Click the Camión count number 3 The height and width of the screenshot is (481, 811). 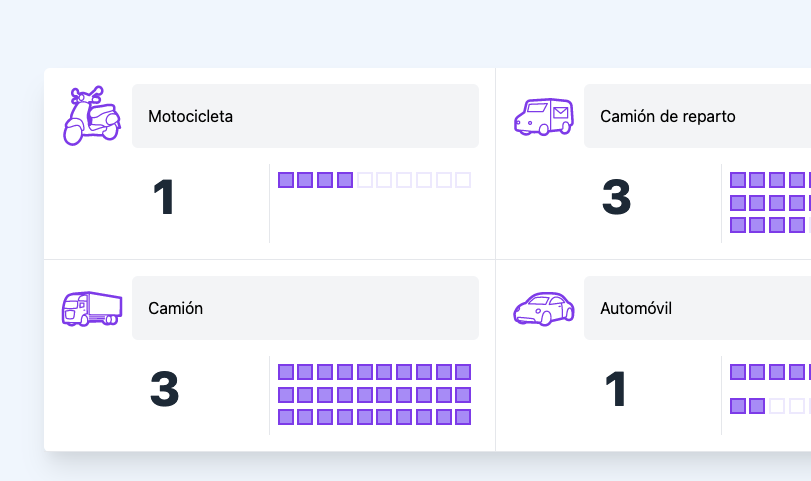[164, 390]
